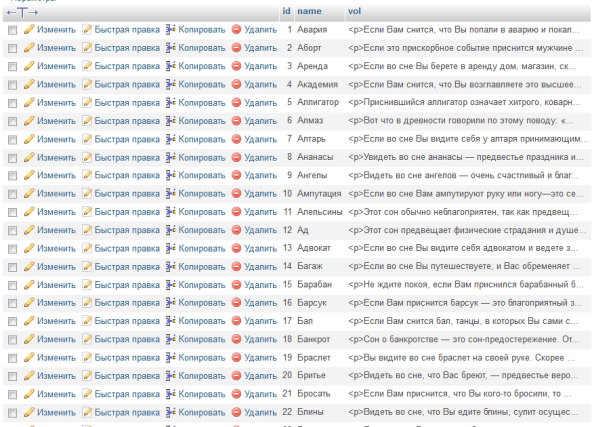The image size is (592, 427).
Task: Check the checkbox for row Аренда
Action: point(12,66)
